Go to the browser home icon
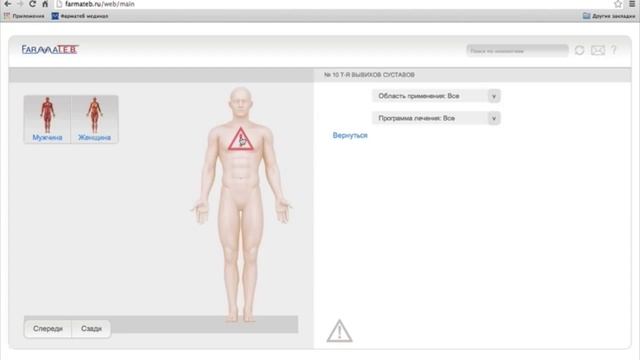The height and width of the screenshot is (360, 640). coord(45,4)
